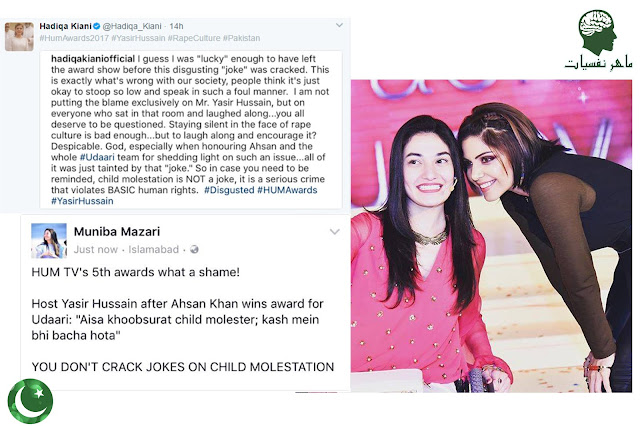
Task: Click the blue verified badge beside Hadiqa Kiani
Action: click(97, 26)
